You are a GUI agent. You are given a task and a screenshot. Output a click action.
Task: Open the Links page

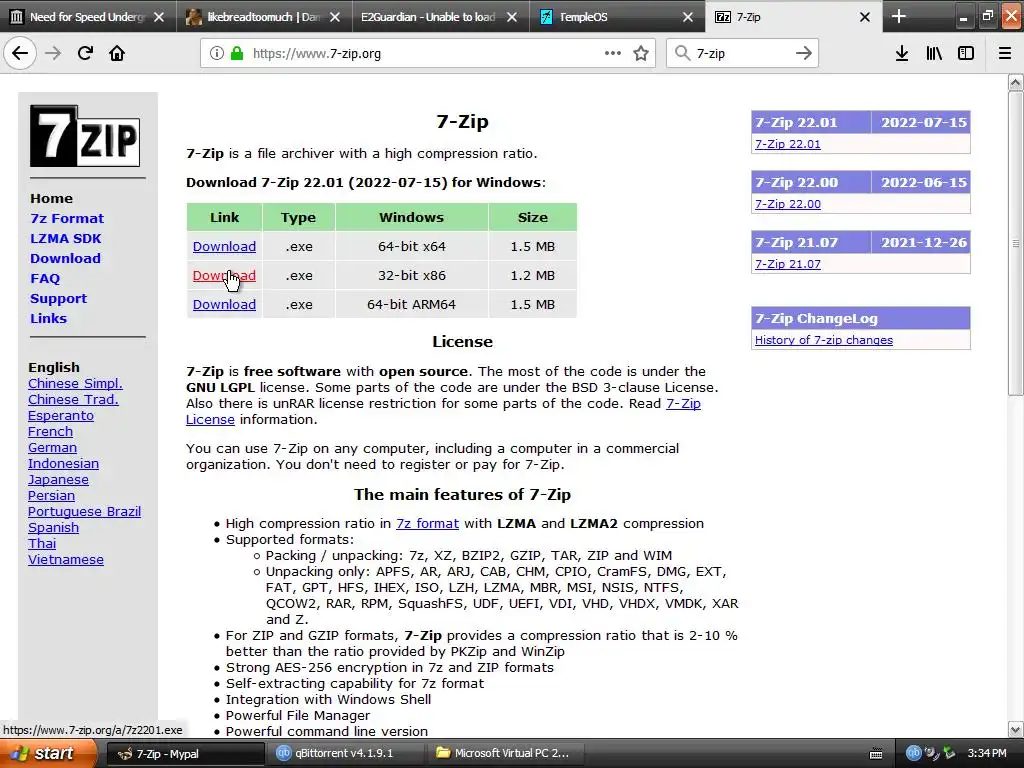[48, 318]
